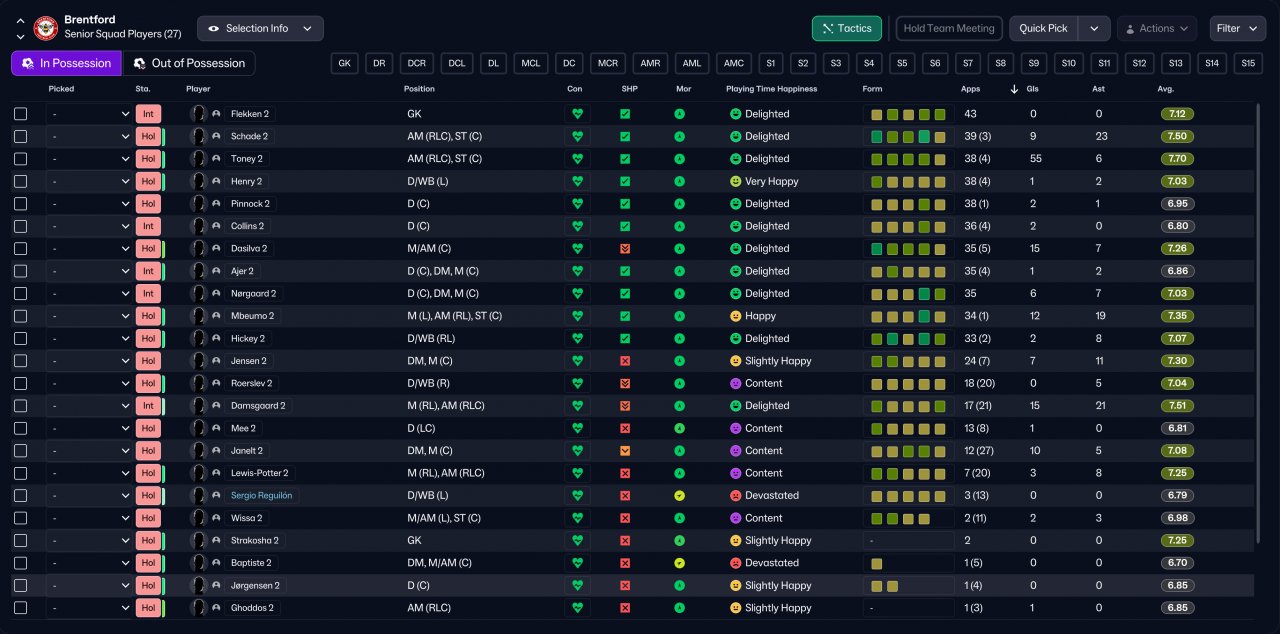This screenshot has height=634, width=1280.
Task: Open the Selection Info dropdown
Action: (x=260, y=29)
